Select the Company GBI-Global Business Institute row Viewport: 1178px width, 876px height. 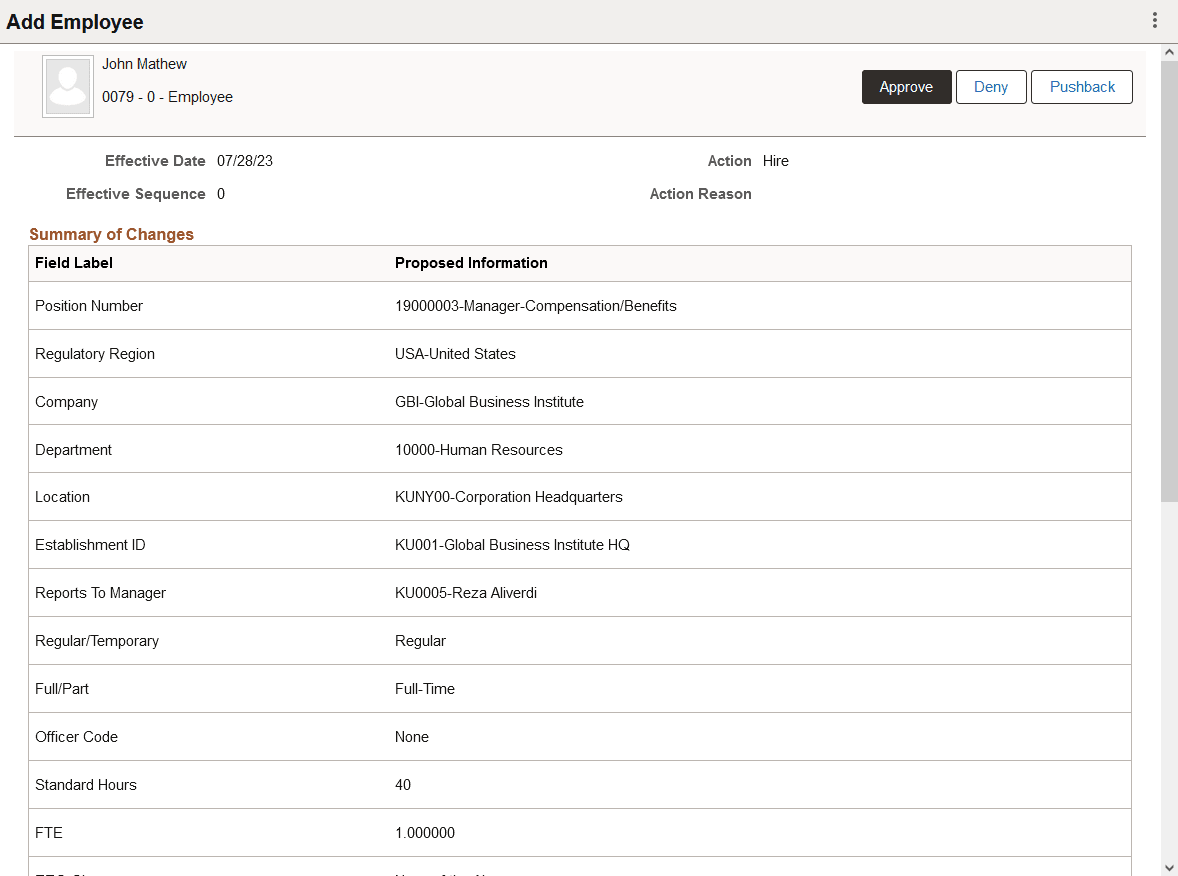[x=489, y=401]
